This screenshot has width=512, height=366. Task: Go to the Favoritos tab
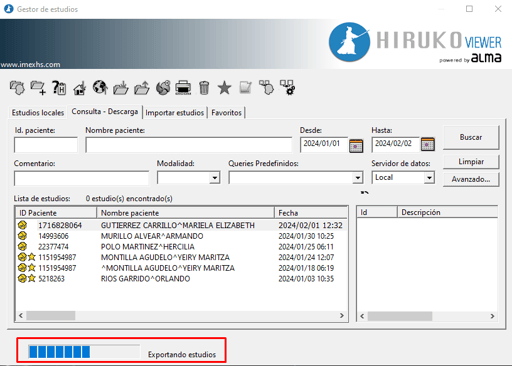(226, 113)
